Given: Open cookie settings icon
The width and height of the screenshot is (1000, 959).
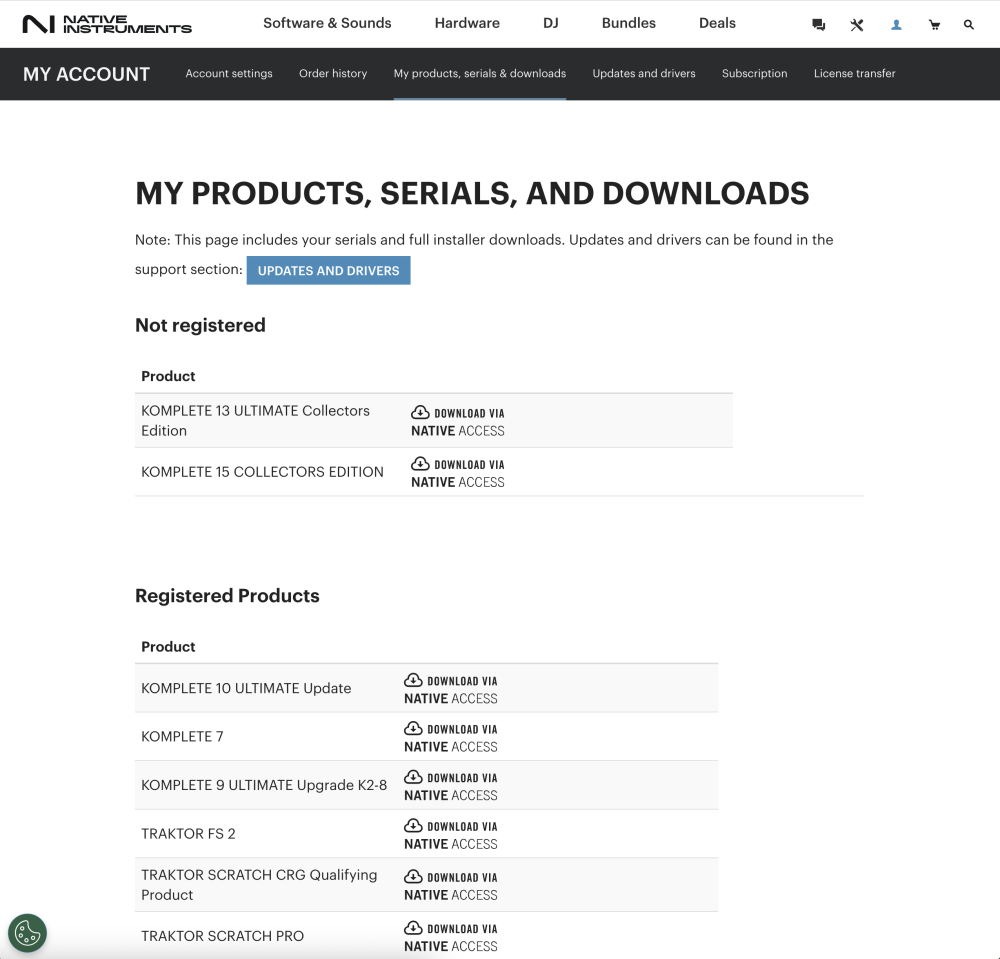Looking at the screenshot, I should (x=27, y=933).
